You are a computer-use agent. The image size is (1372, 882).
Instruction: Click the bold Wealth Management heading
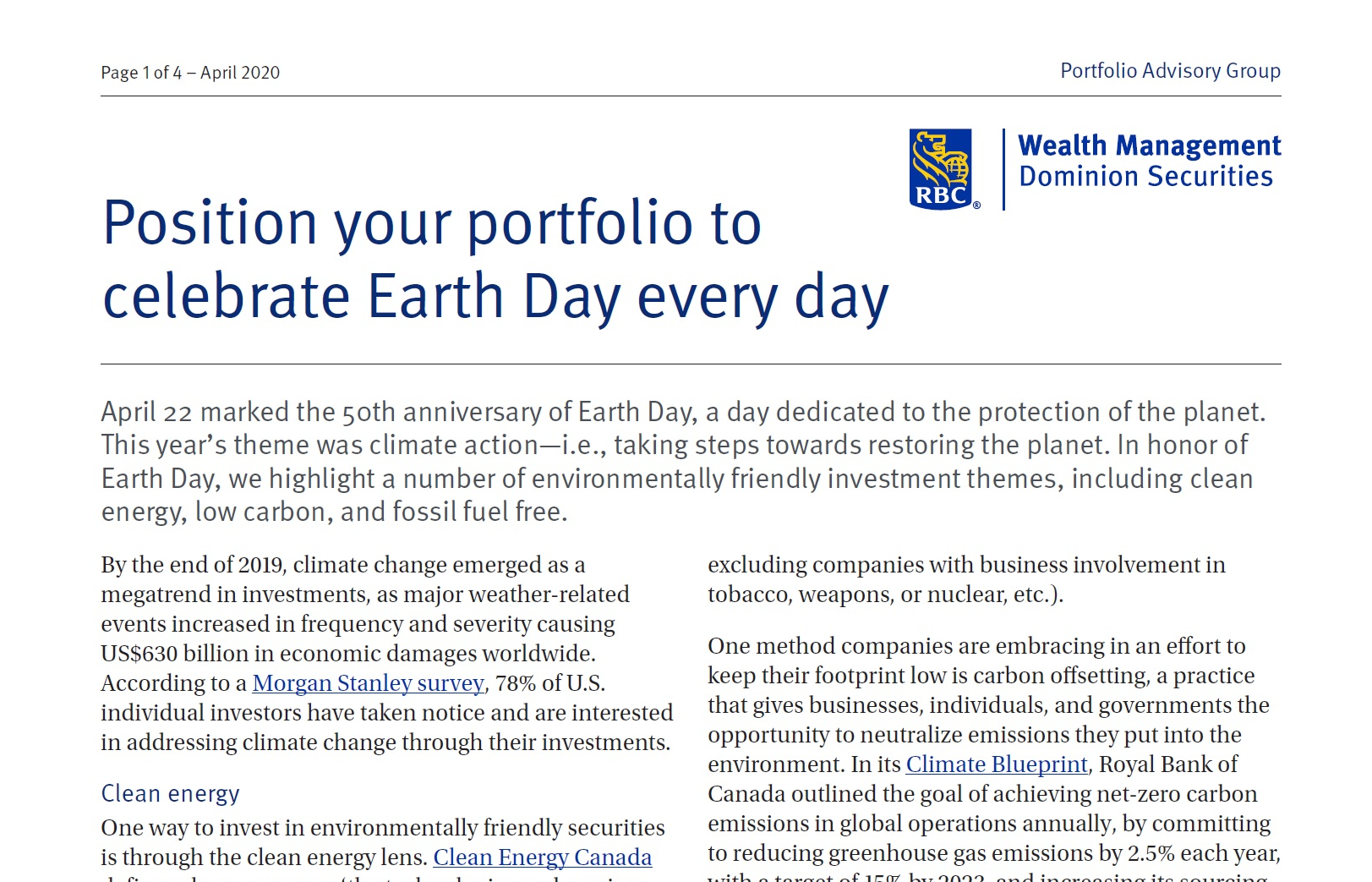coord(1149,145)
